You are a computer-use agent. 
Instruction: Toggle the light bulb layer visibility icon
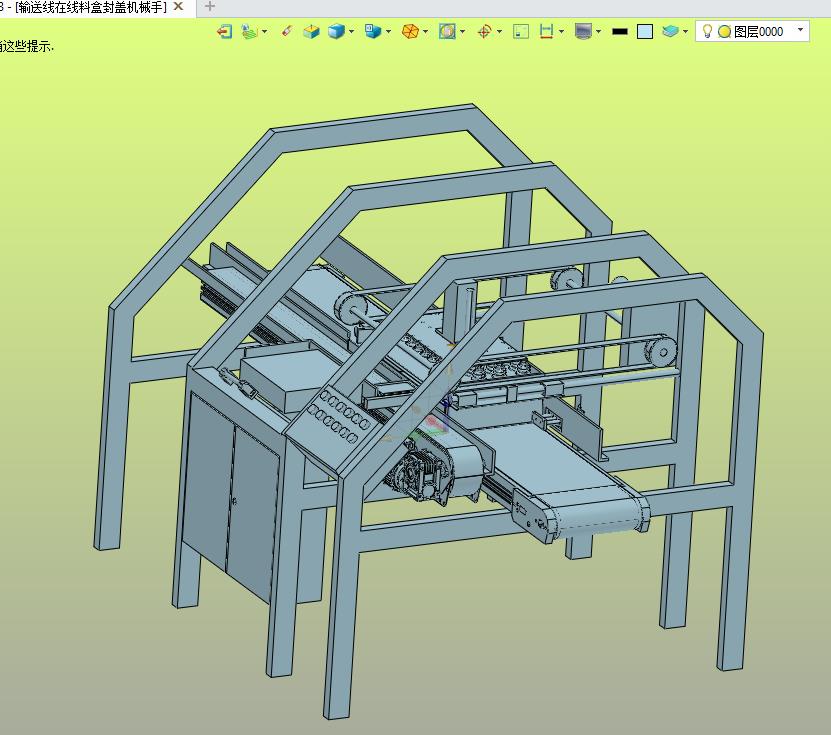707,31
